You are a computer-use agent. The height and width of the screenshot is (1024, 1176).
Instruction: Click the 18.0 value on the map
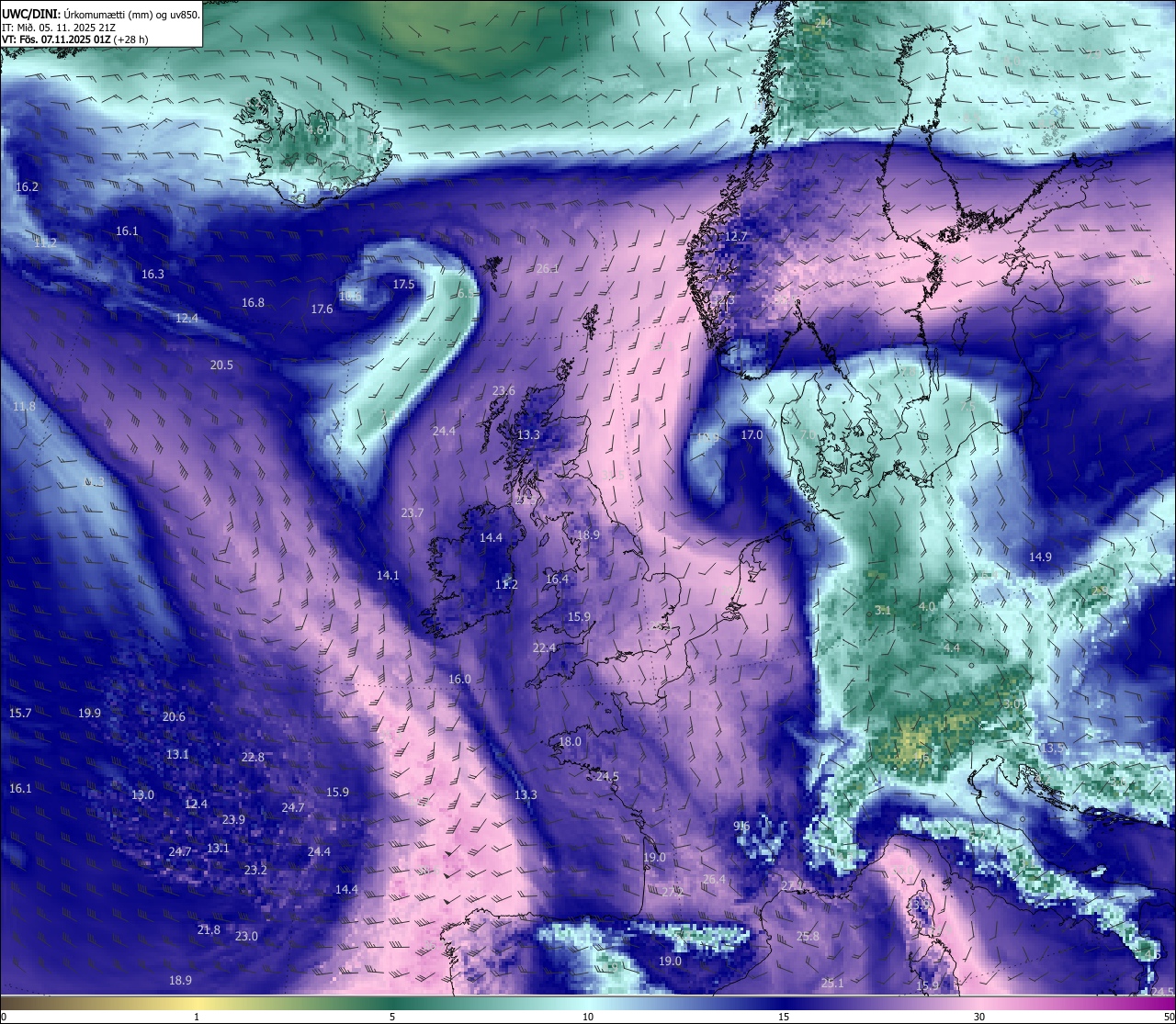pos(570,741)
